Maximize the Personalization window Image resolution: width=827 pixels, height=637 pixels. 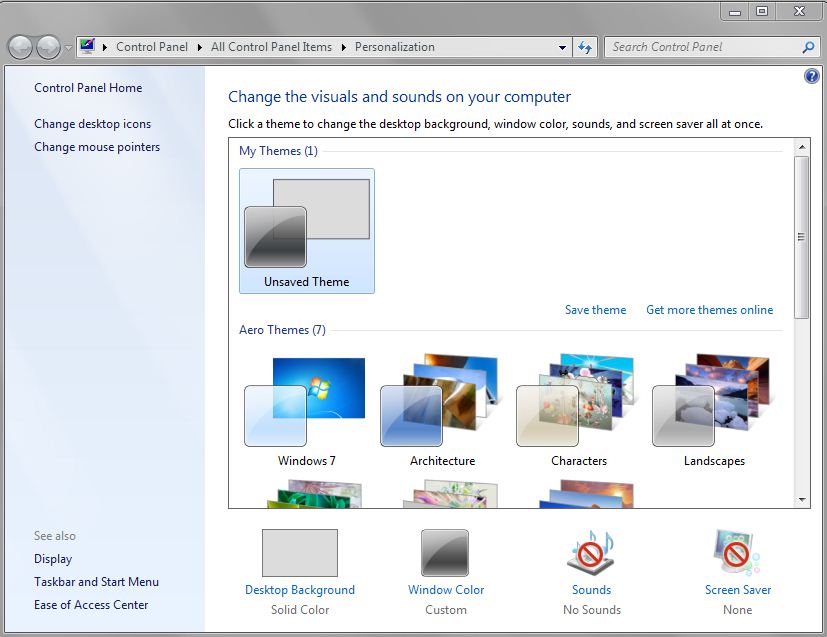762,12
